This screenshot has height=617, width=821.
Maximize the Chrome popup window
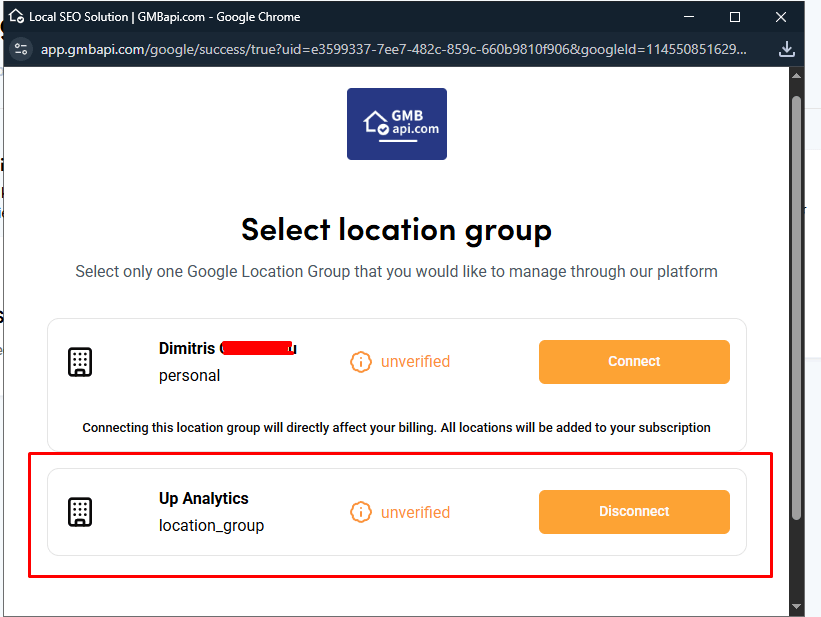tap(735, 17)
